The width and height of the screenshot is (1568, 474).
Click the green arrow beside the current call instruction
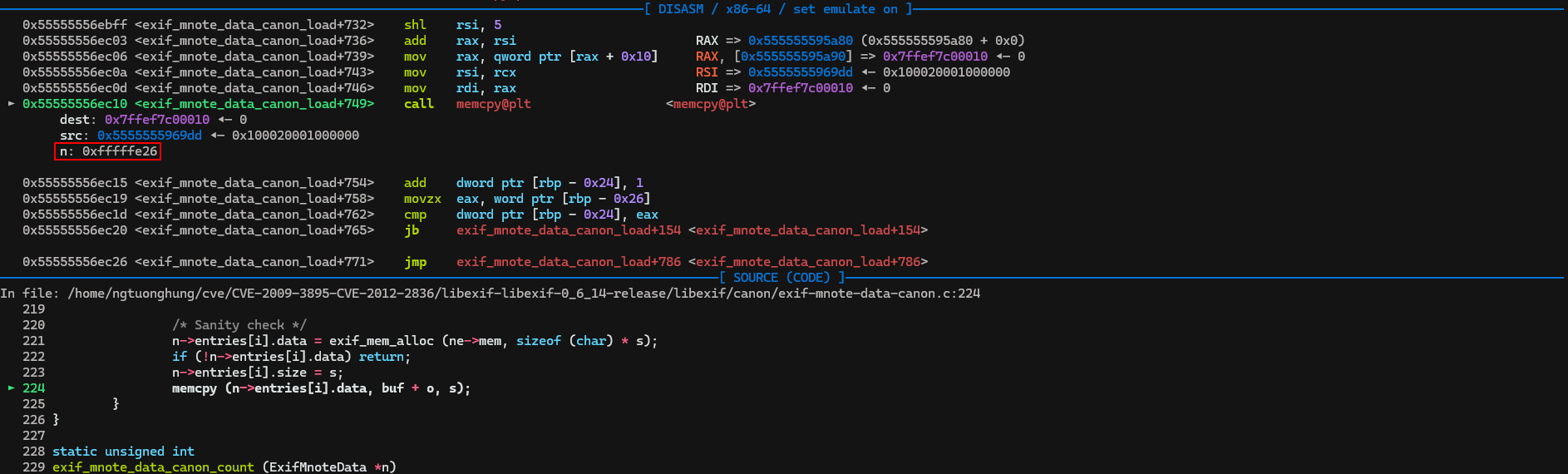[12, 104]
